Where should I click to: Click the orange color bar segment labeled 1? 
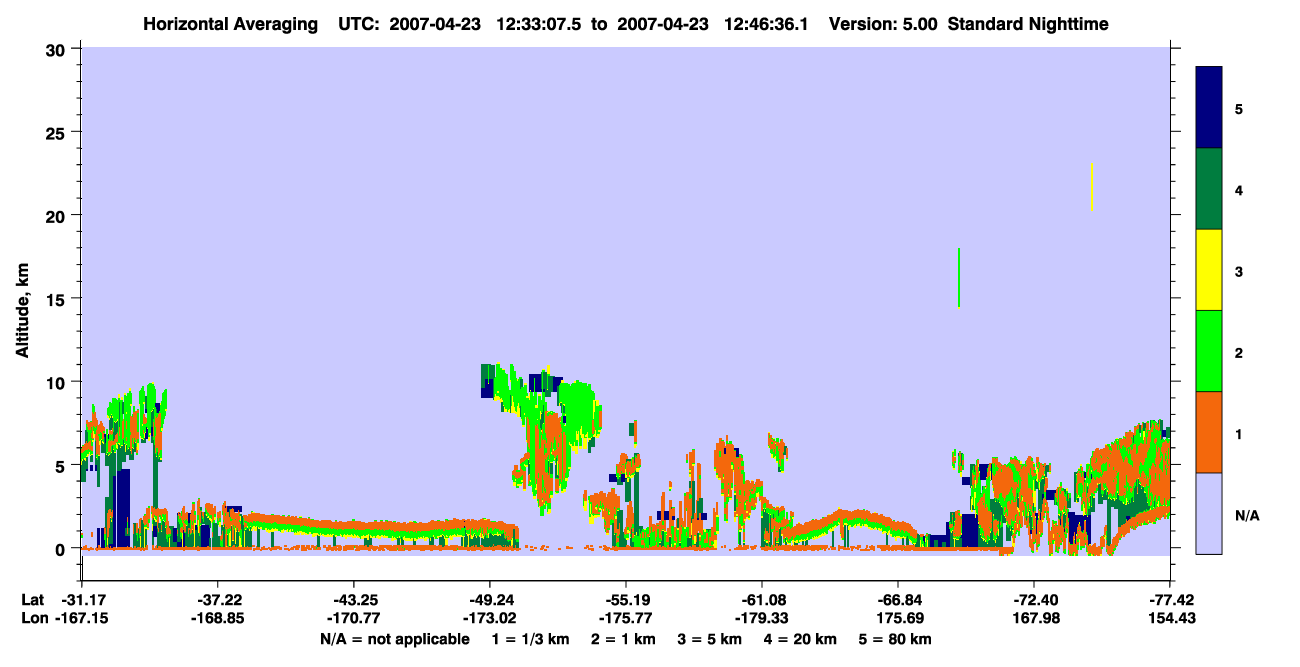(x=1209, y=432)
